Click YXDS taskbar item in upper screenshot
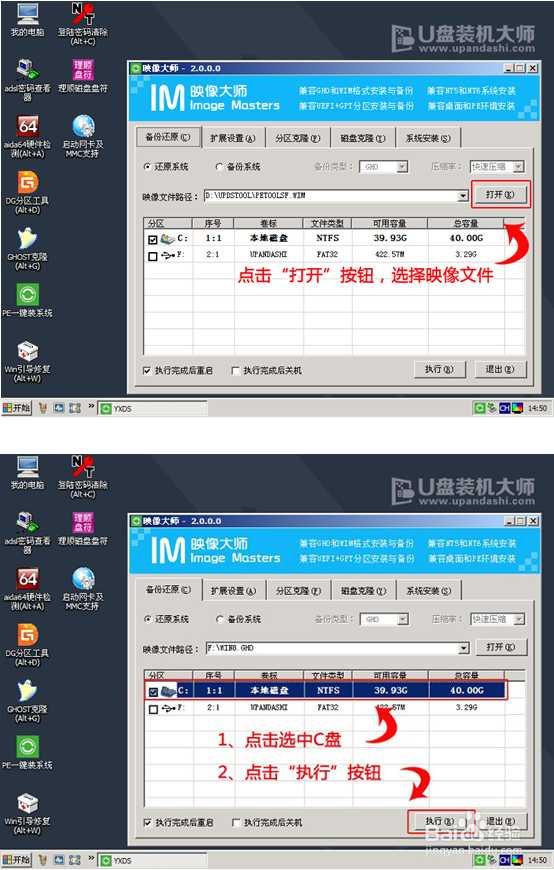The width and height of the screenshot is (554, 870). tap(153, 409)
